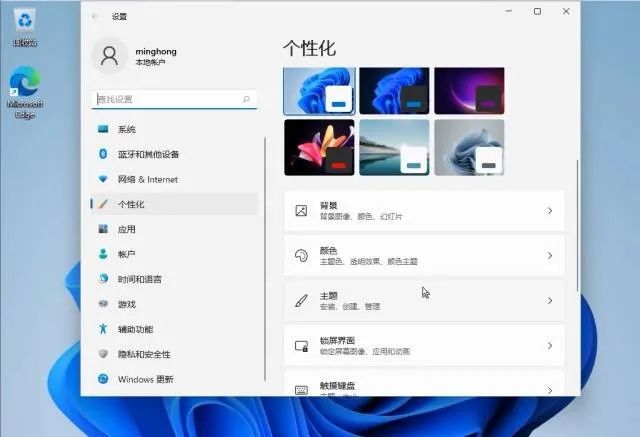Open 时间和语言 settings category

coord(175,279)
